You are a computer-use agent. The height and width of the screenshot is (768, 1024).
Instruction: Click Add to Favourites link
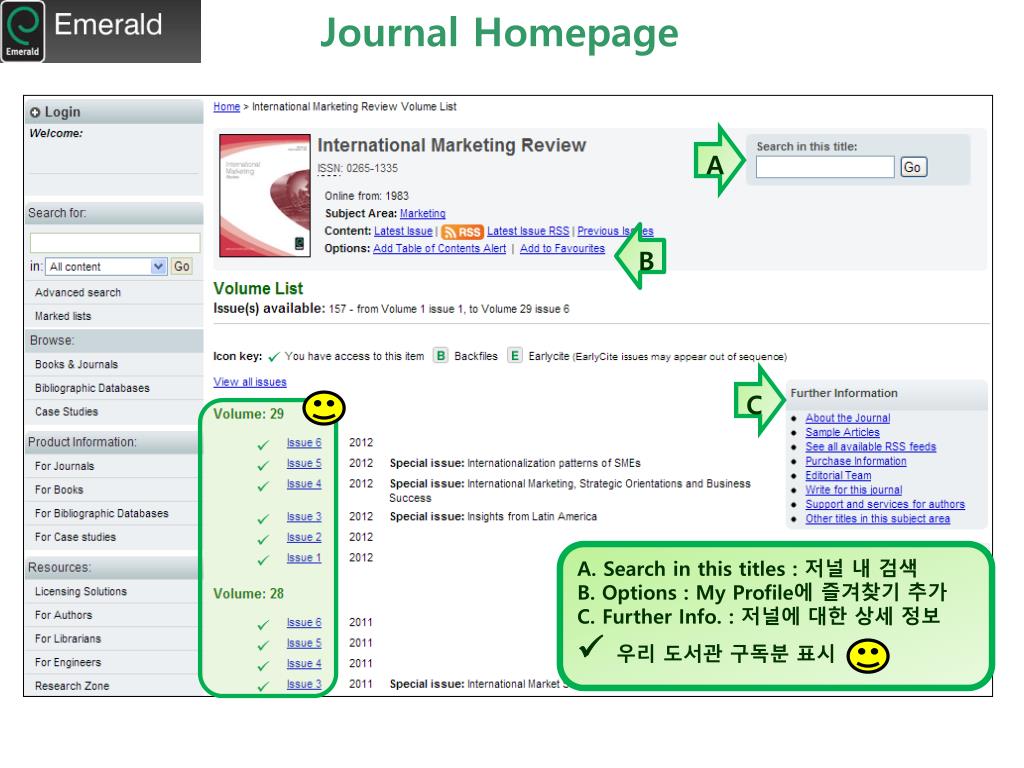click(562, 249)
